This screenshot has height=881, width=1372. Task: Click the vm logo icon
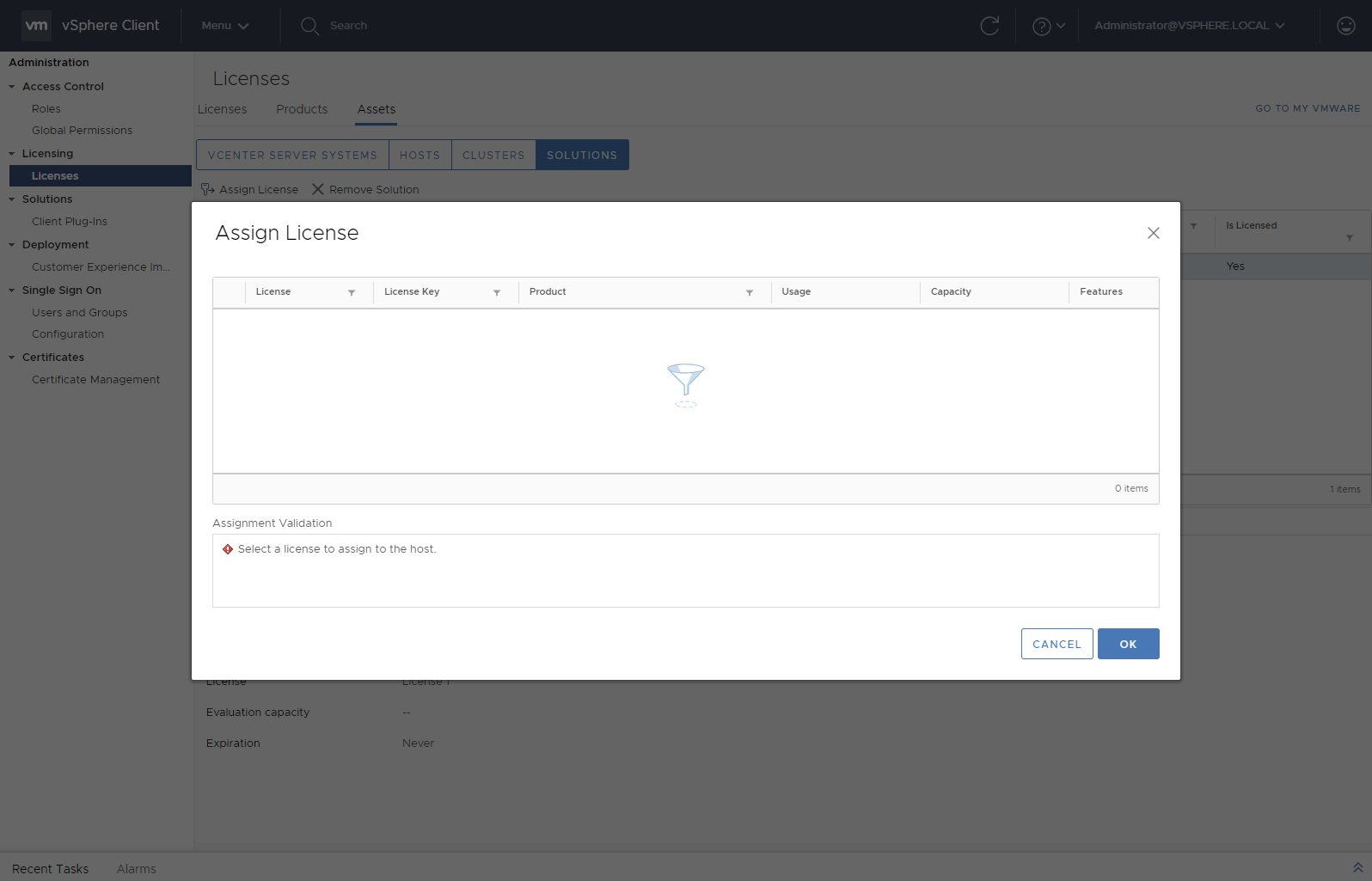tap(36, 26)
